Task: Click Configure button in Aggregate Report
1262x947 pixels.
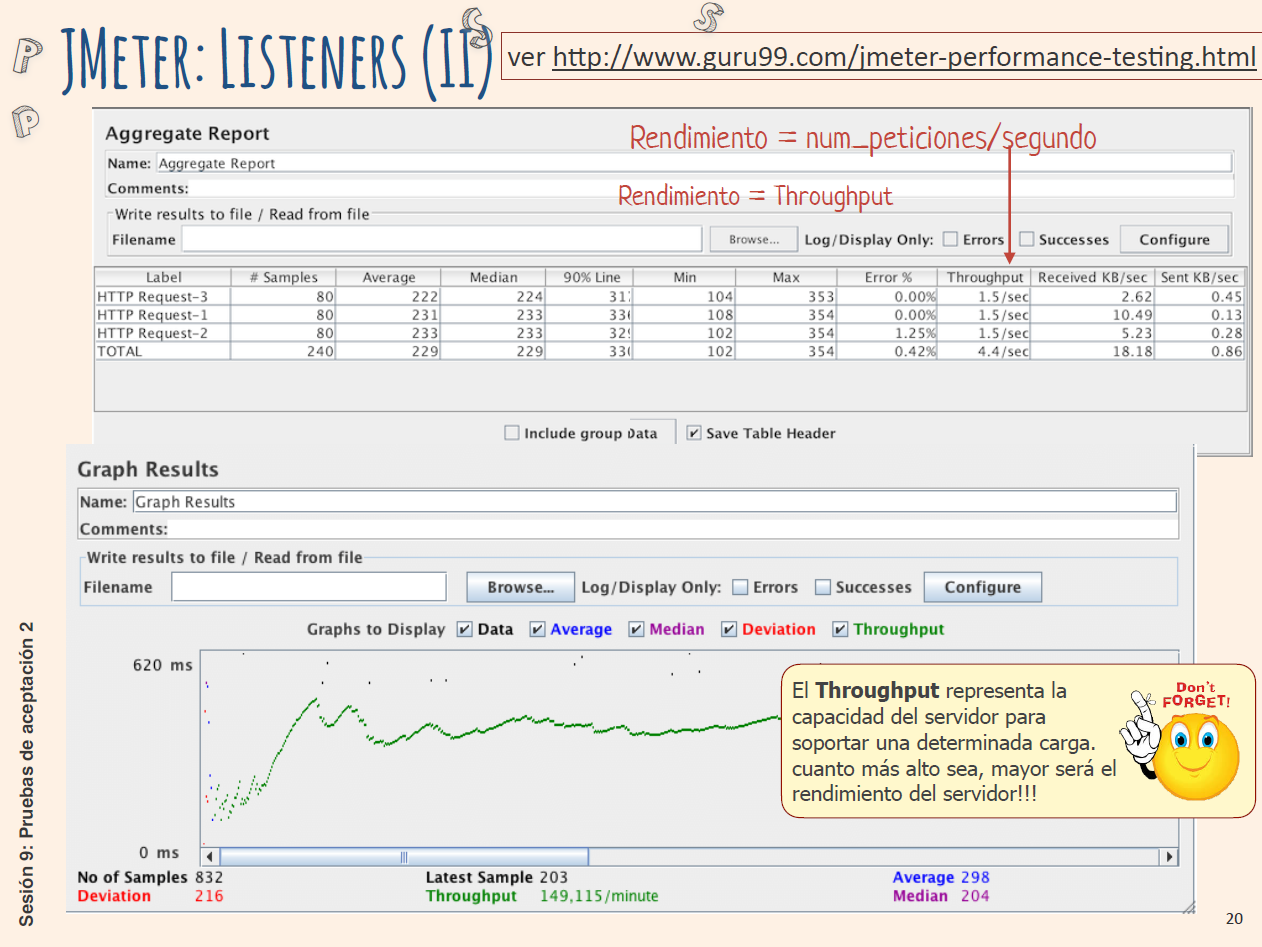Action: point(1174,239)
